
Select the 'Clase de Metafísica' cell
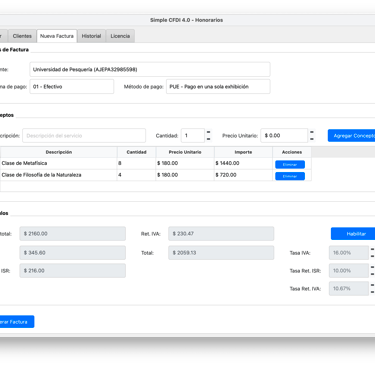[x=58, y=163]
